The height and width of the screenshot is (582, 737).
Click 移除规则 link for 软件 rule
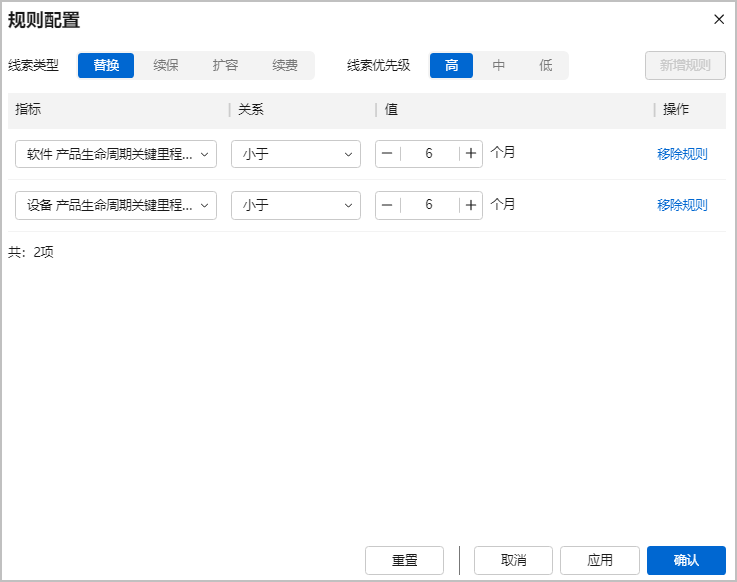682,154
